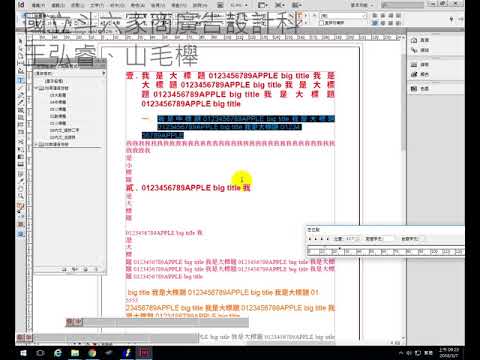This screenshot has height=360, width=480.
Task: Click the InDesign icon on the taskbar
Action: coord(145,353)
